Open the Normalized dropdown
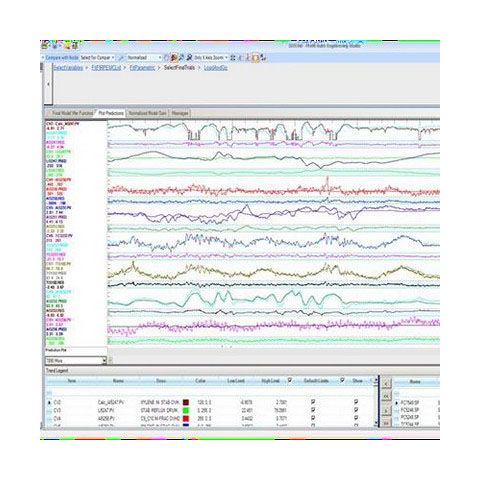 145,58
